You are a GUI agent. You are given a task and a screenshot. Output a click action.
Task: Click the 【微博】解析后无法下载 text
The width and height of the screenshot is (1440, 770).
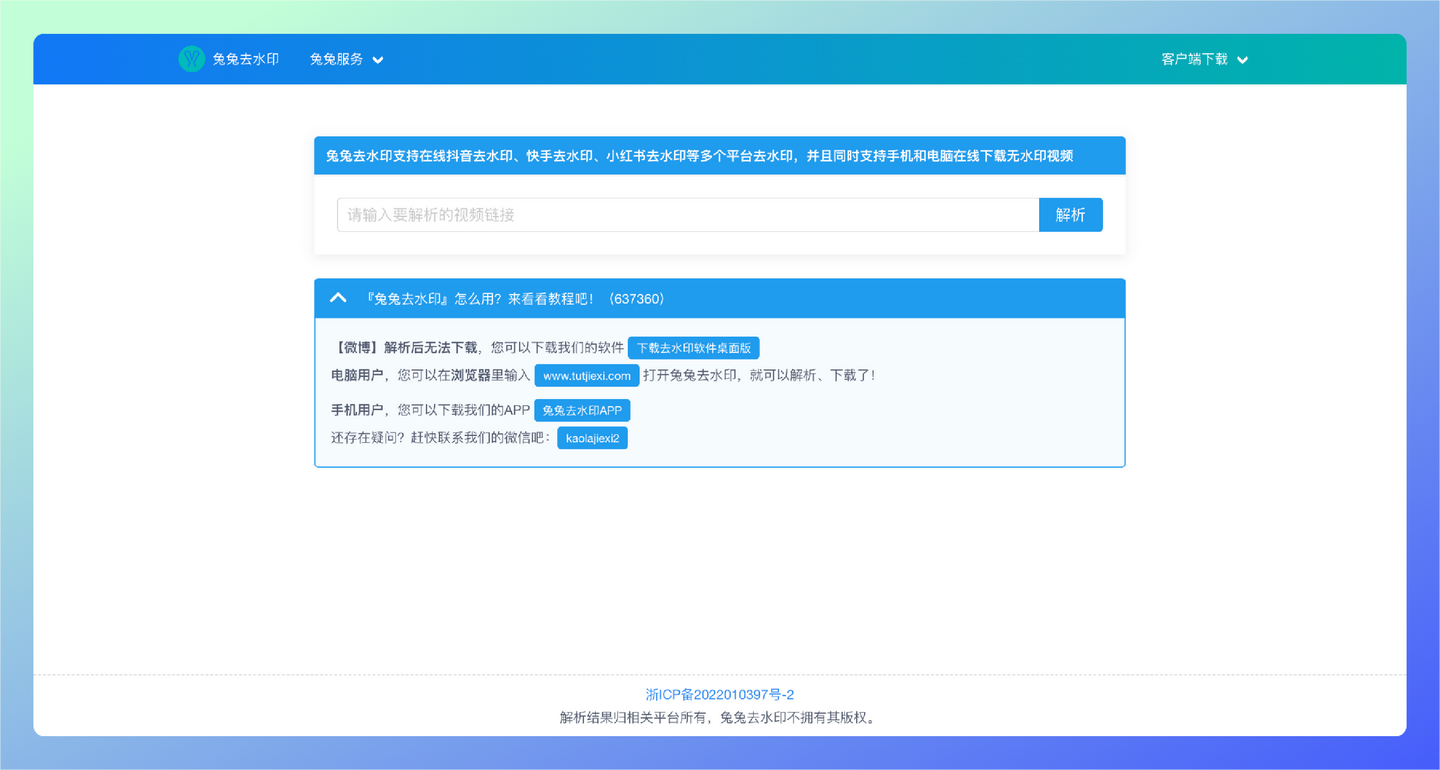tap(404, 348)
